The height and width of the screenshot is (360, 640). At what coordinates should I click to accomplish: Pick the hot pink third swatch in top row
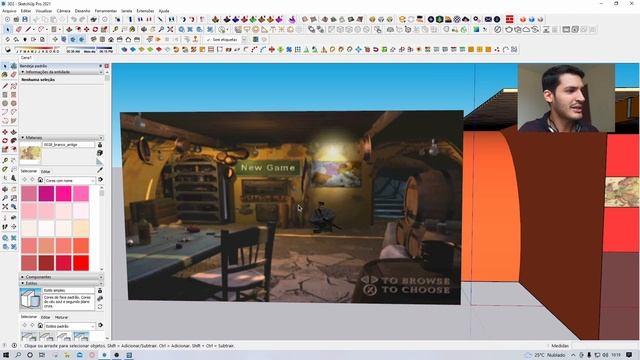pyautogui.click(x=64, y=193)
